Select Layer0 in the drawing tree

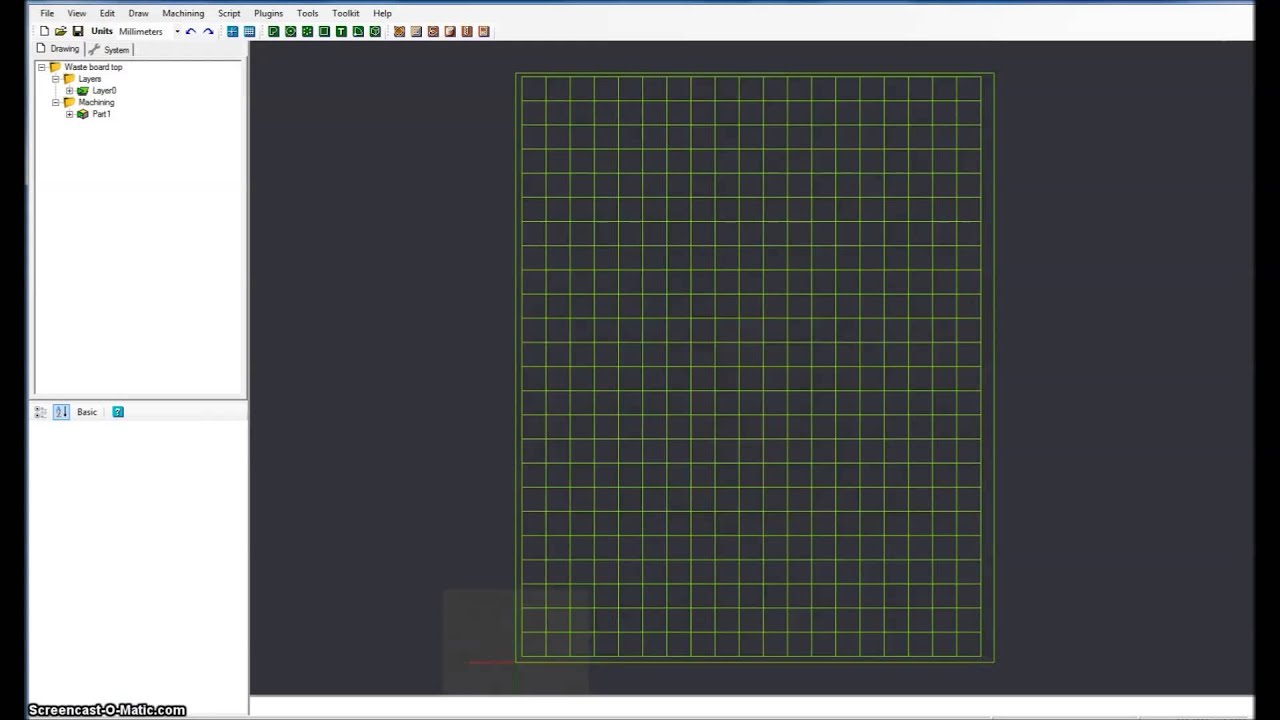104,91
